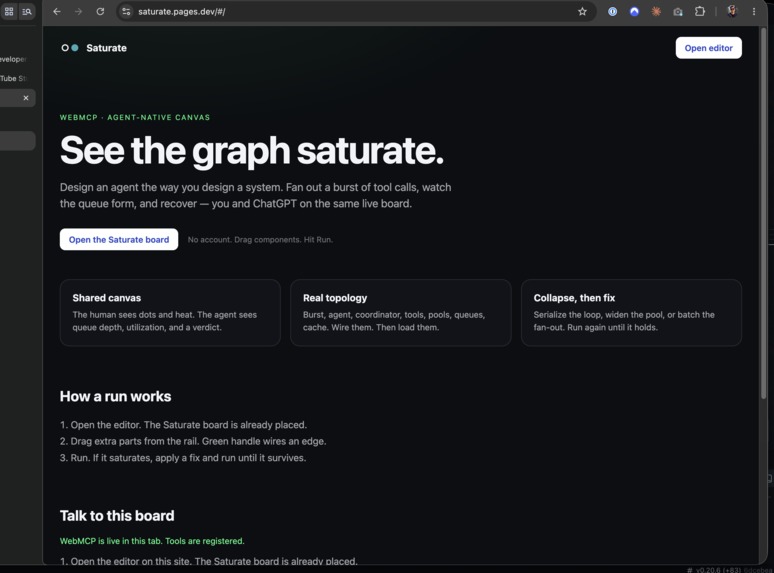Select the sidebar tab ending in 'eveloper'
The height and width of the screenshot is (573, 774).
pos(15,59)
